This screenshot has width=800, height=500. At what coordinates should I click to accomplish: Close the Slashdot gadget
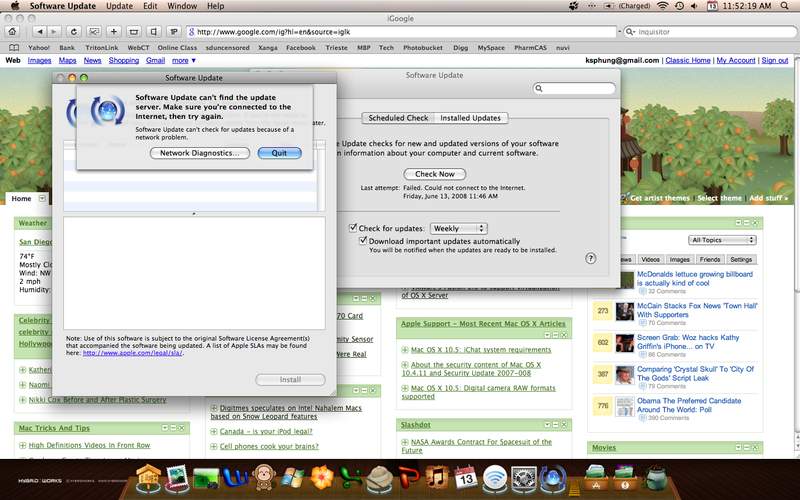tap(564, 424)
